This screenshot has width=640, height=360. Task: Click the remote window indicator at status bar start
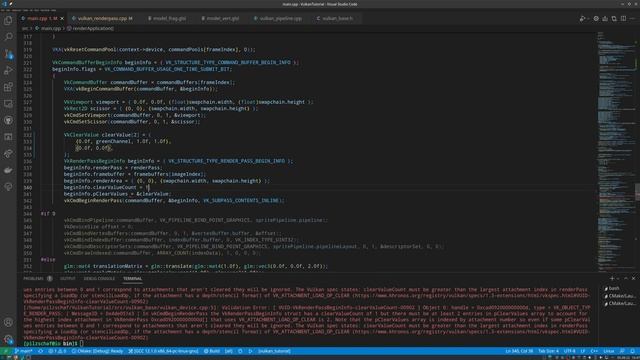click(x=5, y=351)
